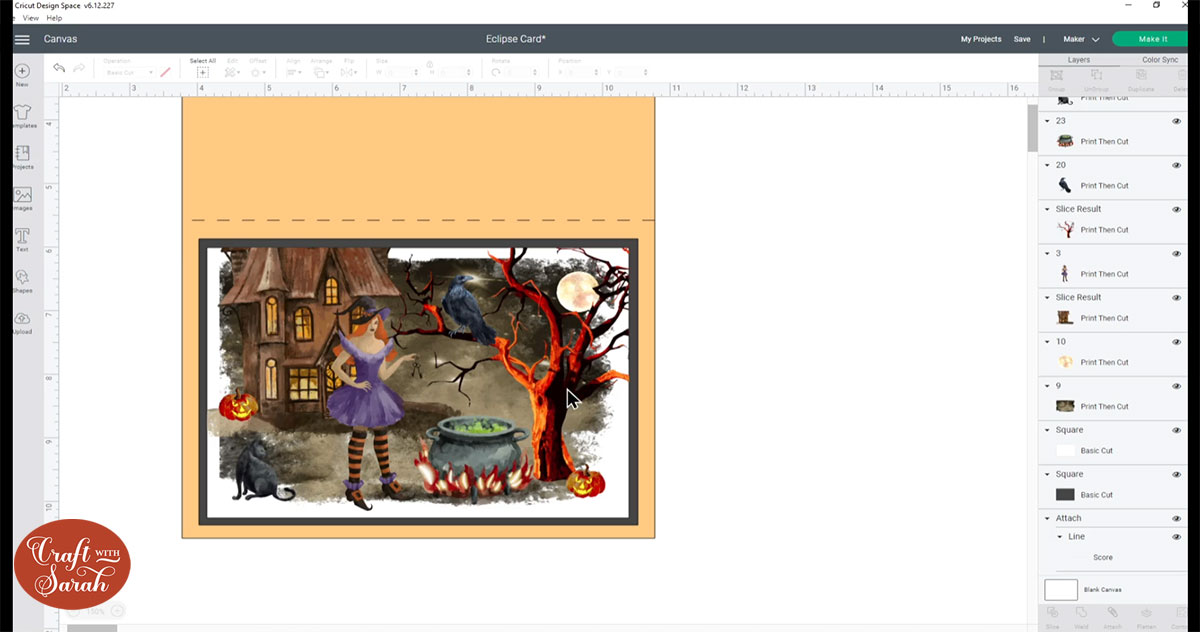This screenshot has height=632, width=1200.
Task: Collapse layer 23 with its arrow
Action: (x=1048, y=121)
